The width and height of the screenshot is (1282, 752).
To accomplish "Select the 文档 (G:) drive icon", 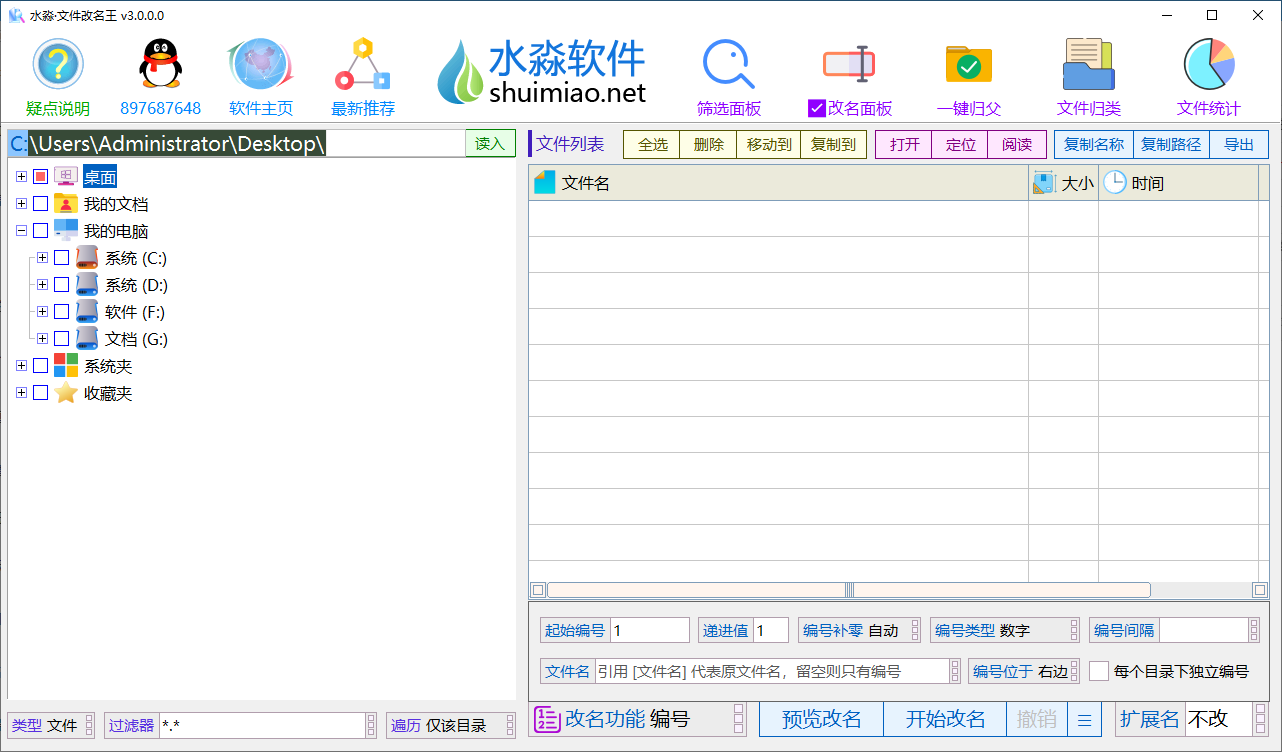I will [87, 339].
